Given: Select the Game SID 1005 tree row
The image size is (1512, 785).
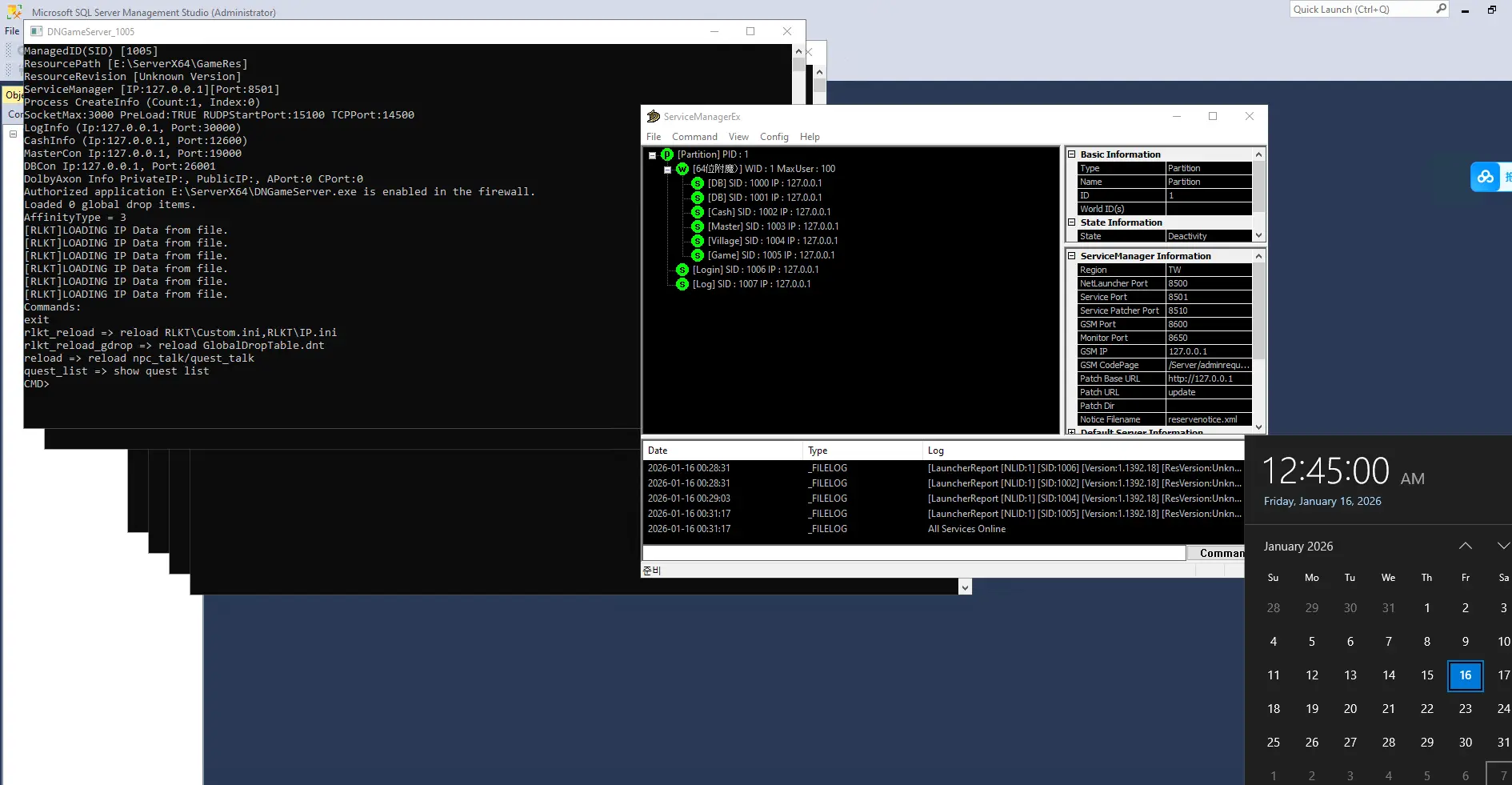Looking at the screenshot, I should coord(771,255).
